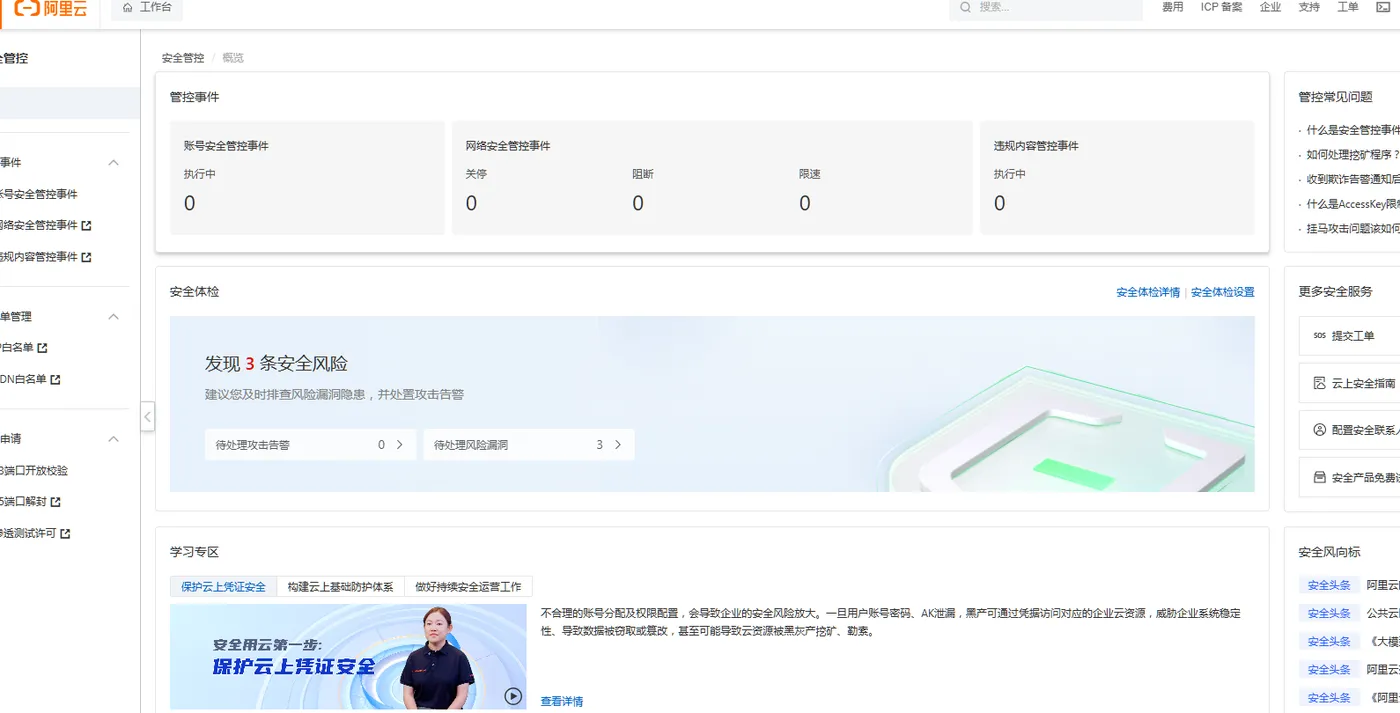Open 查看详情 link

click(x=562, y=702)
